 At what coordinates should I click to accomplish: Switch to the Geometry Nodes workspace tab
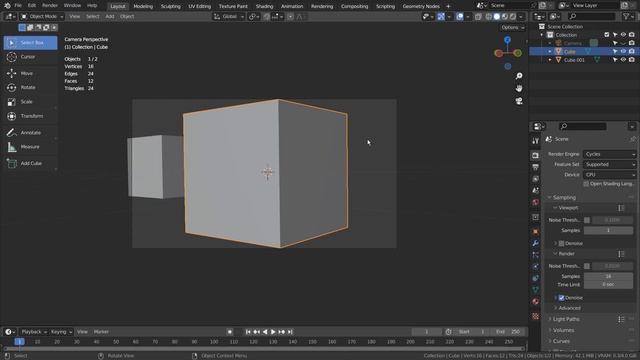421,6
